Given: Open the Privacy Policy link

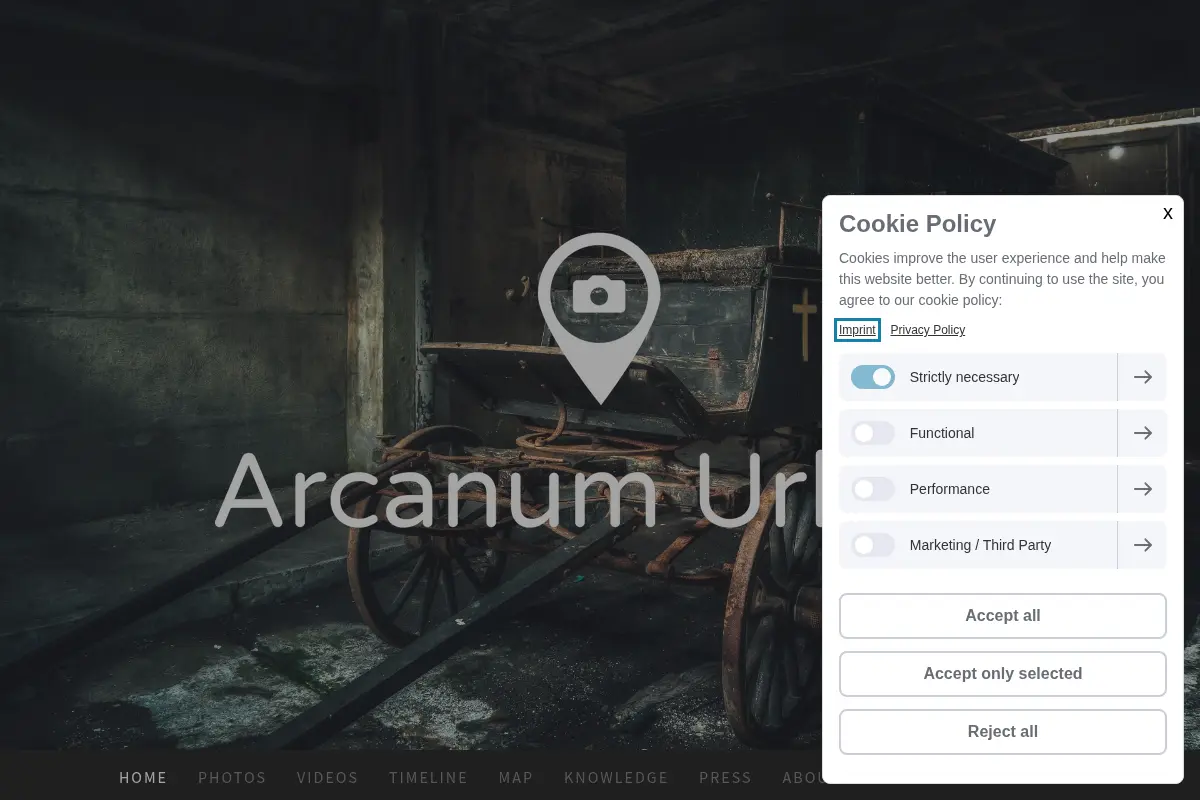Looking at the screenshot, I should click(928, 330).
